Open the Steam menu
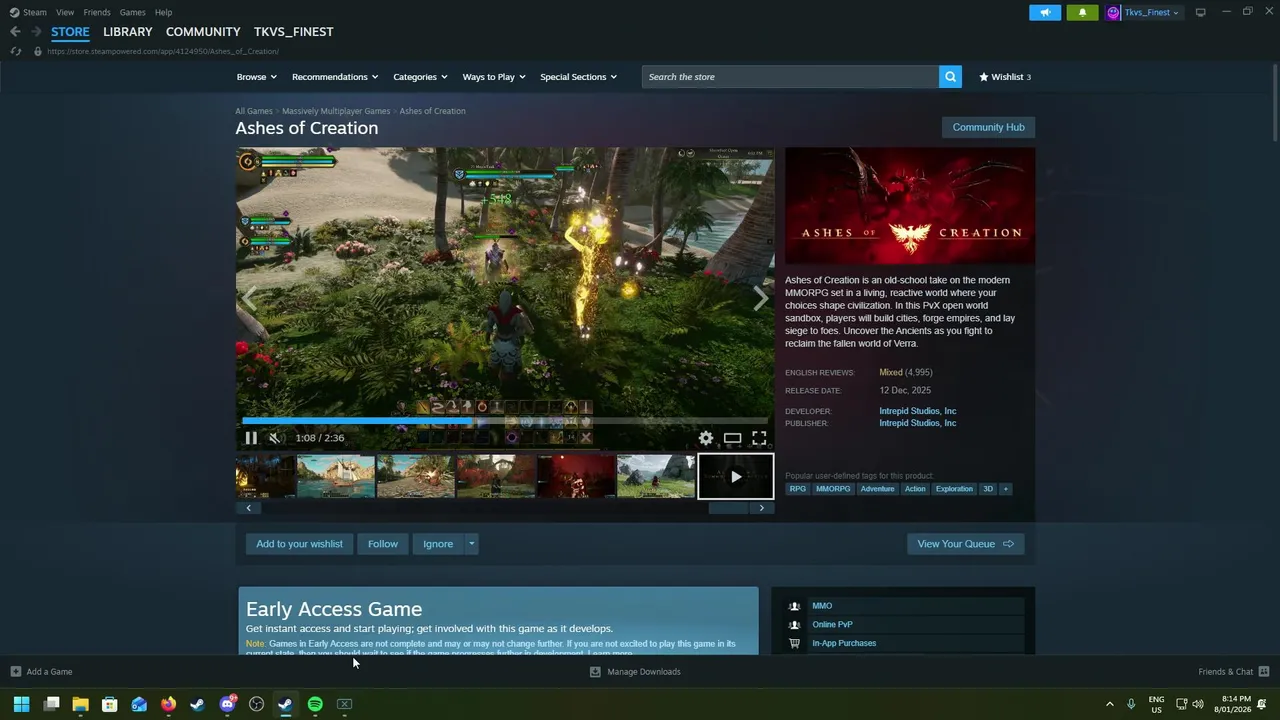The height and width of the screenshot is (720, 1280). 35,12
